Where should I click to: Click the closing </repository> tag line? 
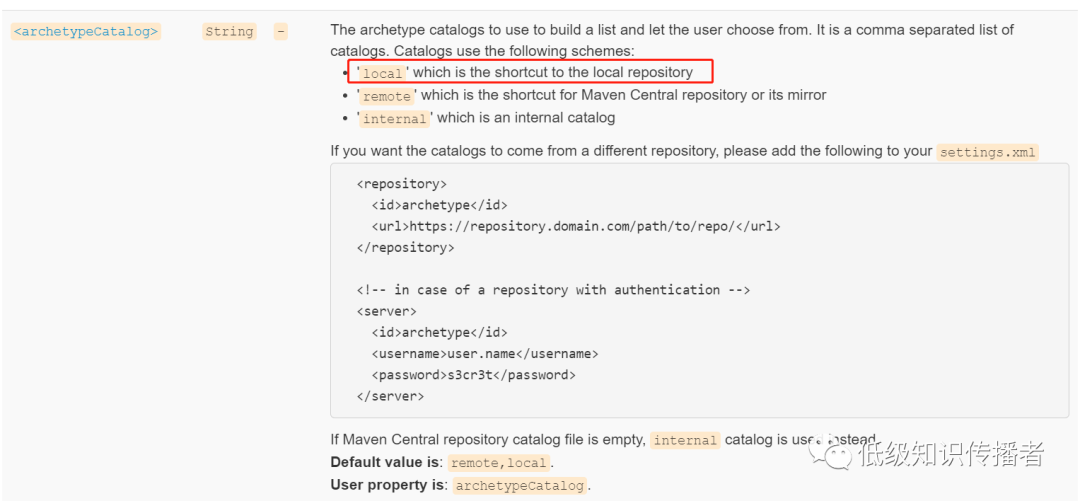pos(405,247)
